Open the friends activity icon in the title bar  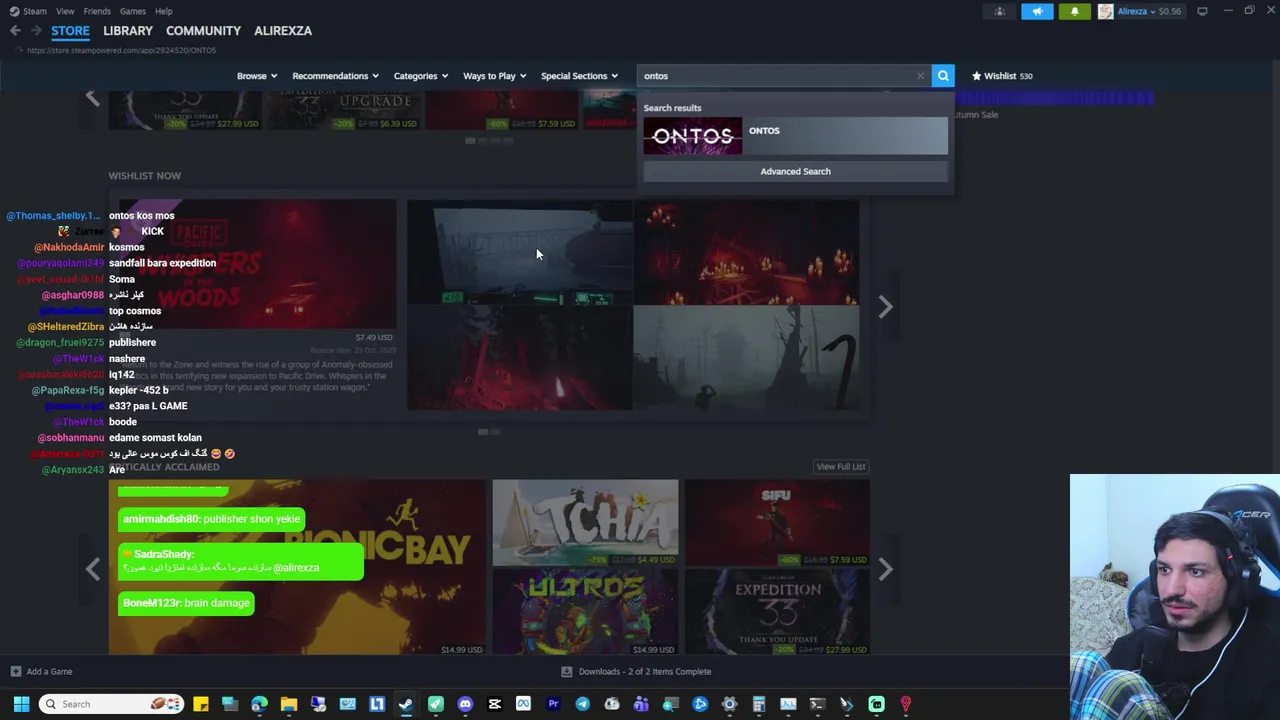(999, 11)
